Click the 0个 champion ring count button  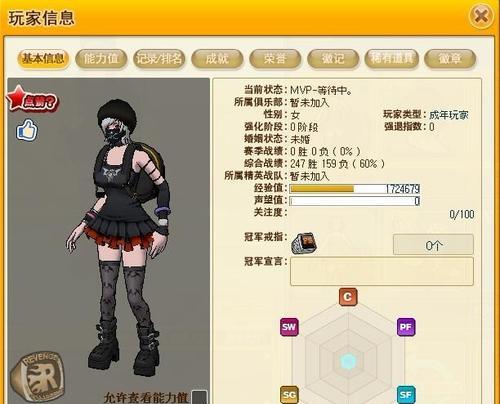pyautogui.click(x=433, y=245)
